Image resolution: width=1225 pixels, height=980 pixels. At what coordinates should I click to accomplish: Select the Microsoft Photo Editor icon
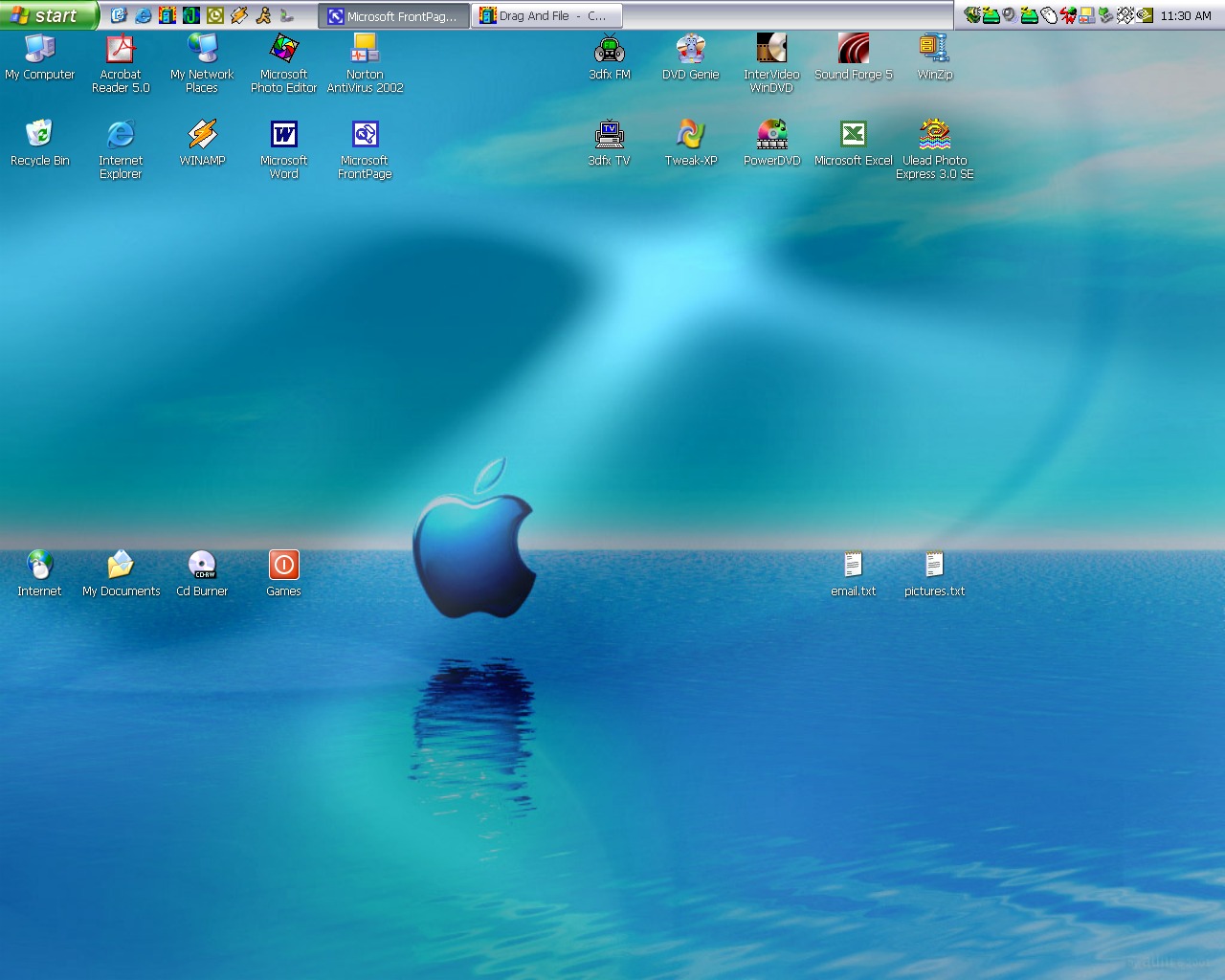pos(283,63)
